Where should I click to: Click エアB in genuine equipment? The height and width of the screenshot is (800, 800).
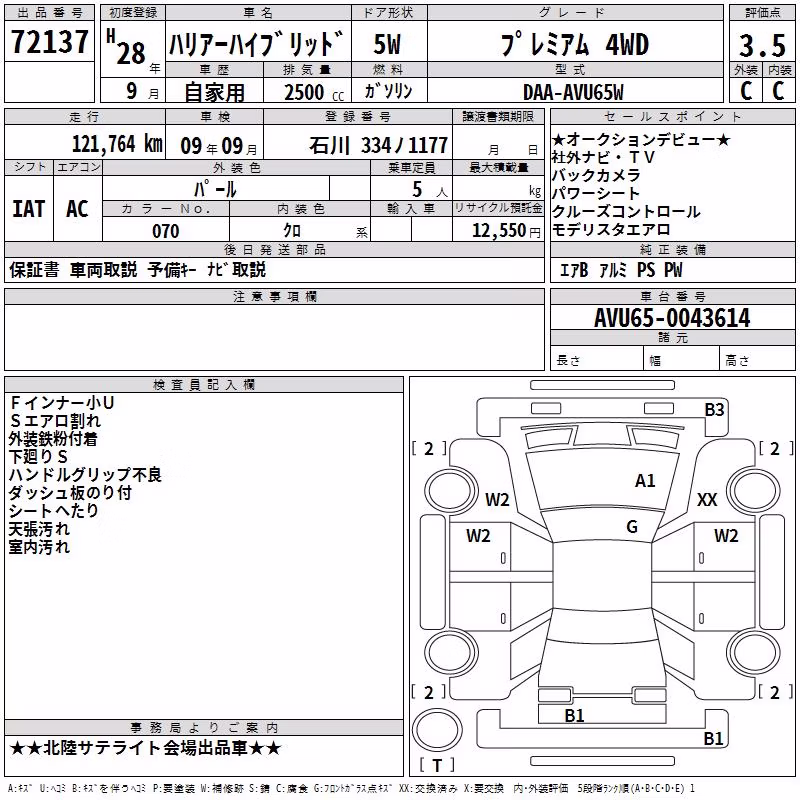point(574,270)
